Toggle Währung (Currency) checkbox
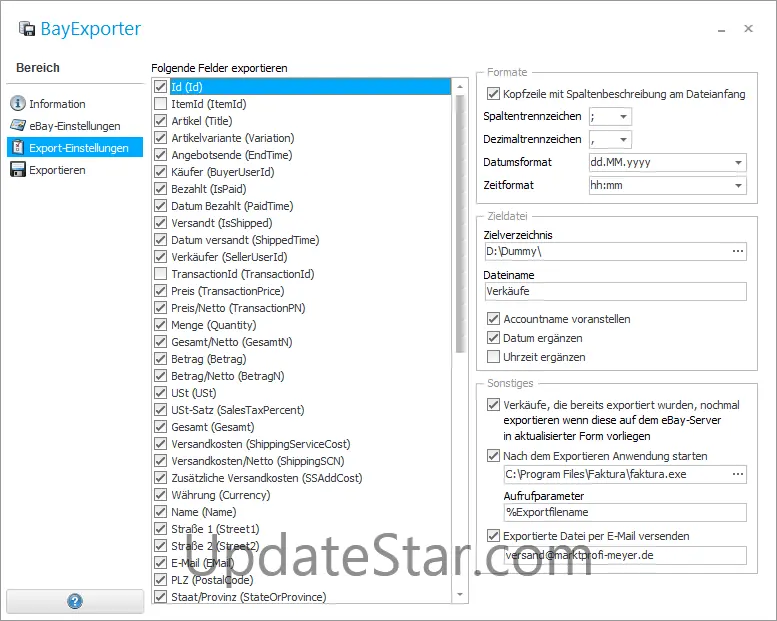Screen dimensions: 777x621 pos(160,495)
